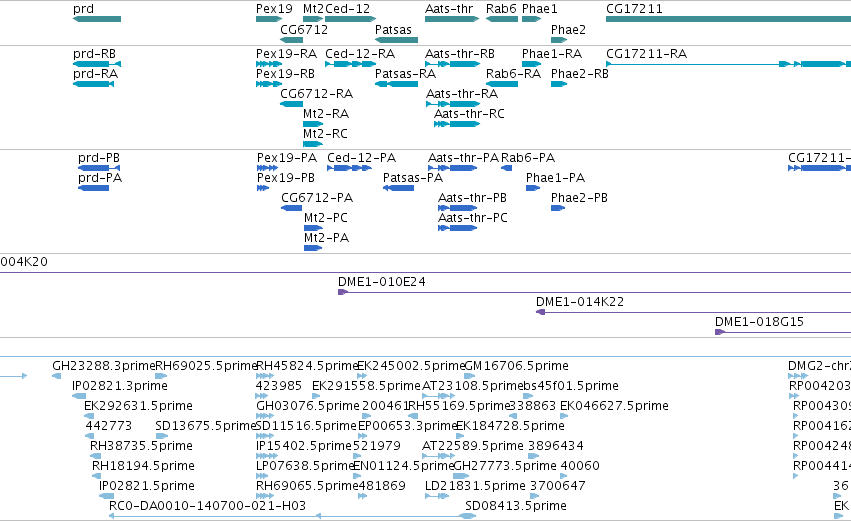
Task: Select protein prd-PA
Action: point(93,188)
